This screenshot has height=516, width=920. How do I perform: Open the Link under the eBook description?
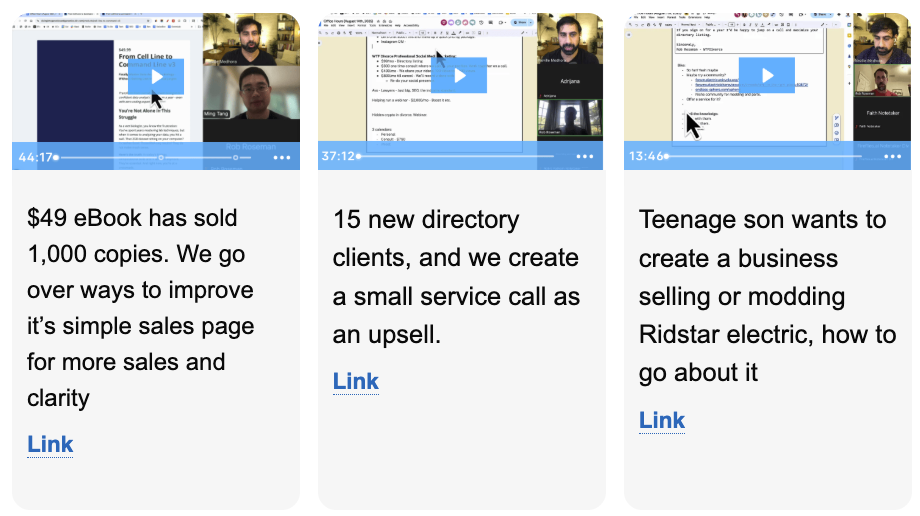click(x=50, y=444)
